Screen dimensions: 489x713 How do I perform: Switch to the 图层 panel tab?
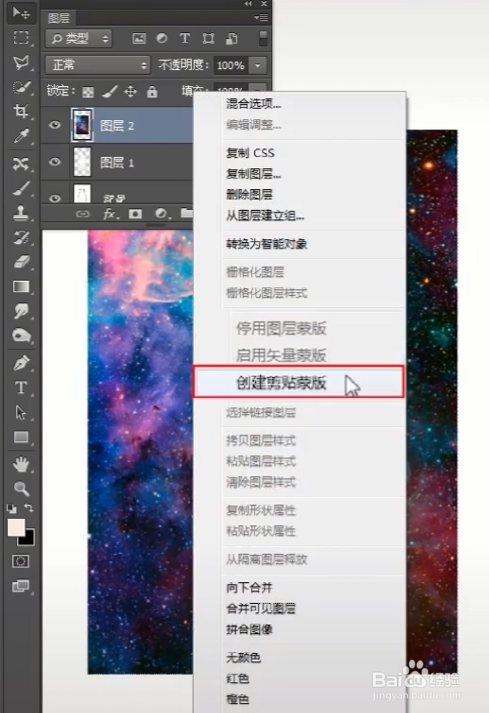pyautogui.click(x=59, y=18)
